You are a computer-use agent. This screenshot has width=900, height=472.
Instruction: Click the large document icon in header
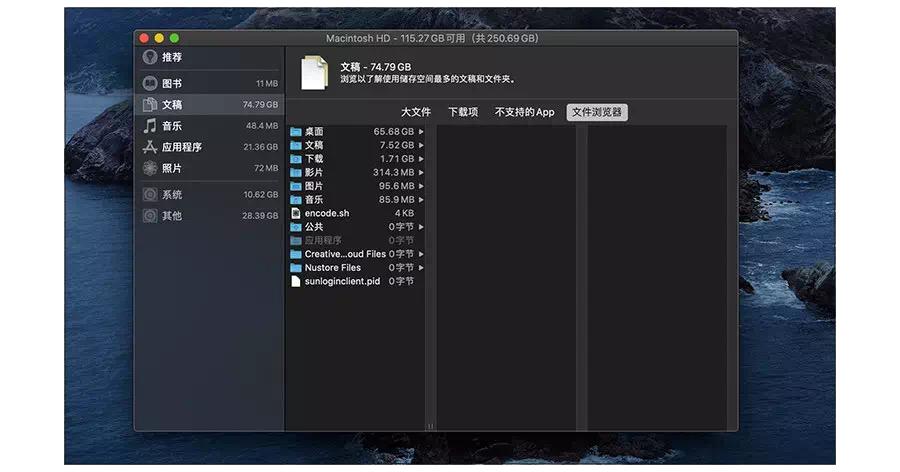[315, 73]
